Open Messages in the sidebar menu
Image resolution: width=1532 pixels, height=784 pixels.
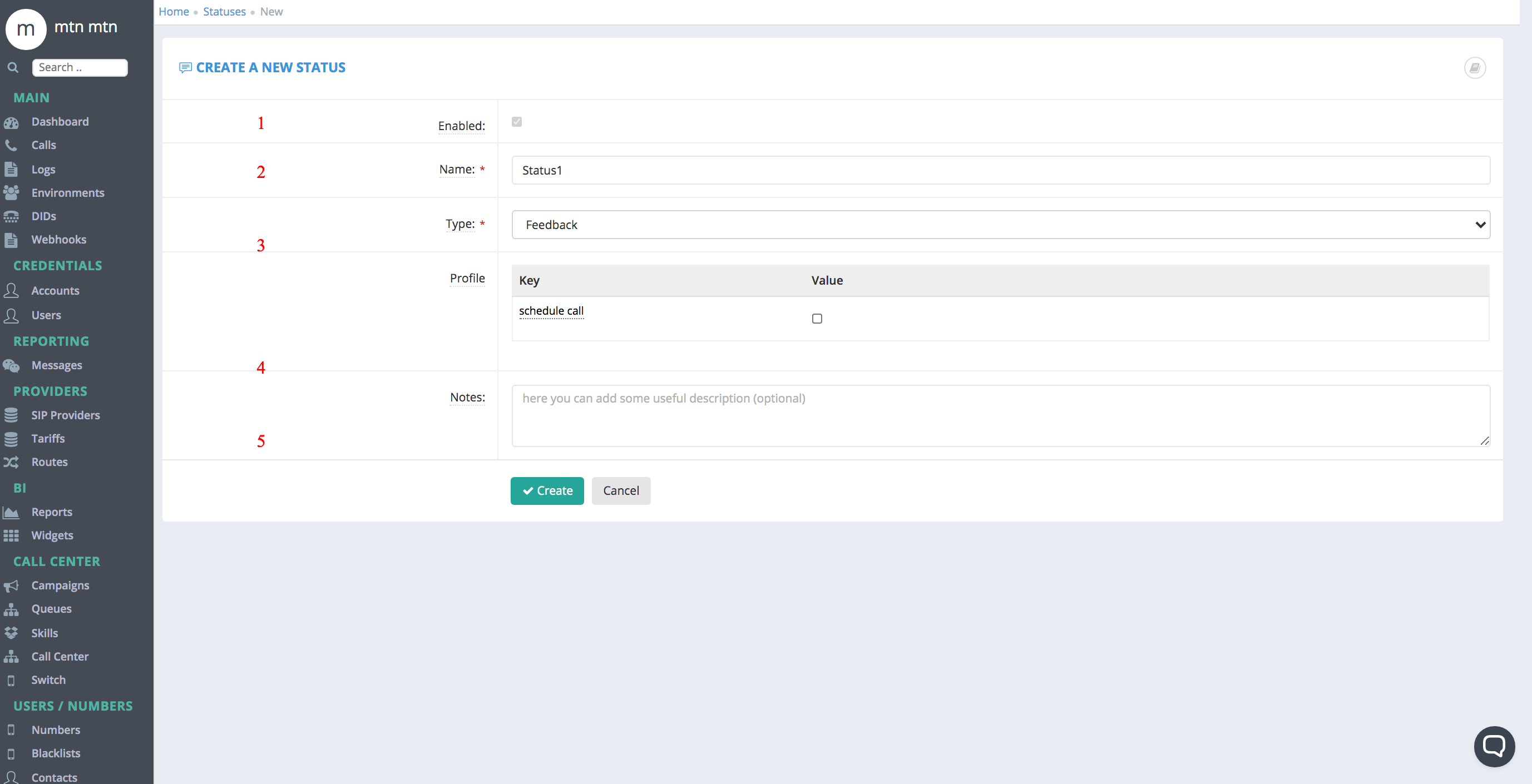pyautogui.click(x=57, y=365)
